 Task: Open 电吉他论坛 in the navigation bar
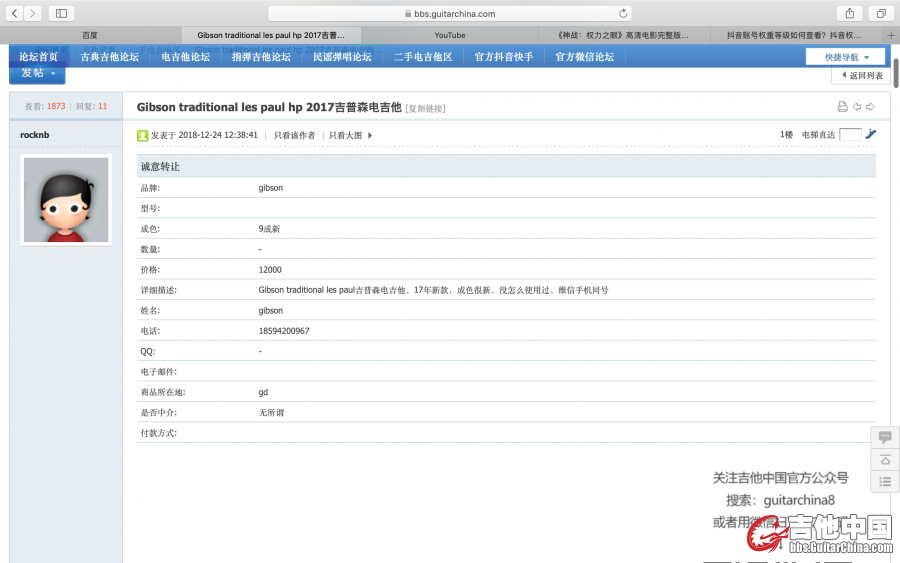185,57
